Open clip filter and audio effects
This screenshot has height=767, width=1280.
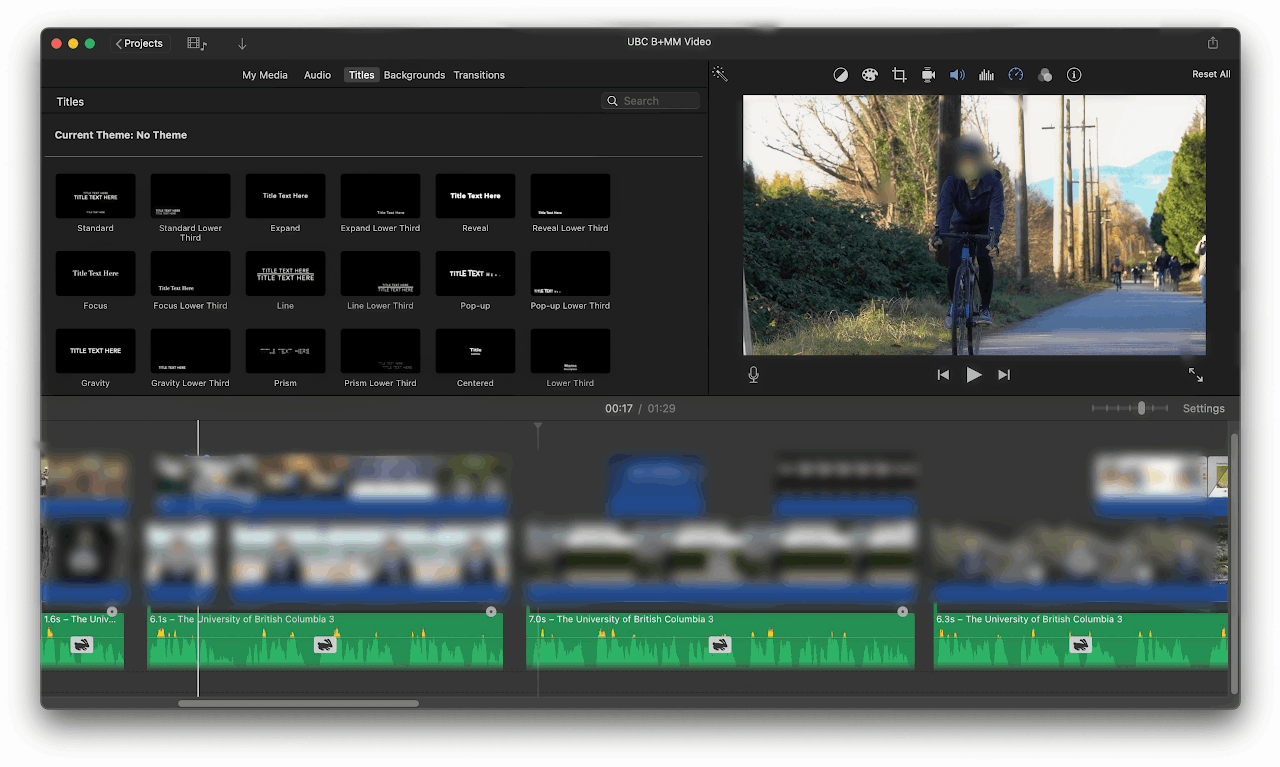point(1045,75)
